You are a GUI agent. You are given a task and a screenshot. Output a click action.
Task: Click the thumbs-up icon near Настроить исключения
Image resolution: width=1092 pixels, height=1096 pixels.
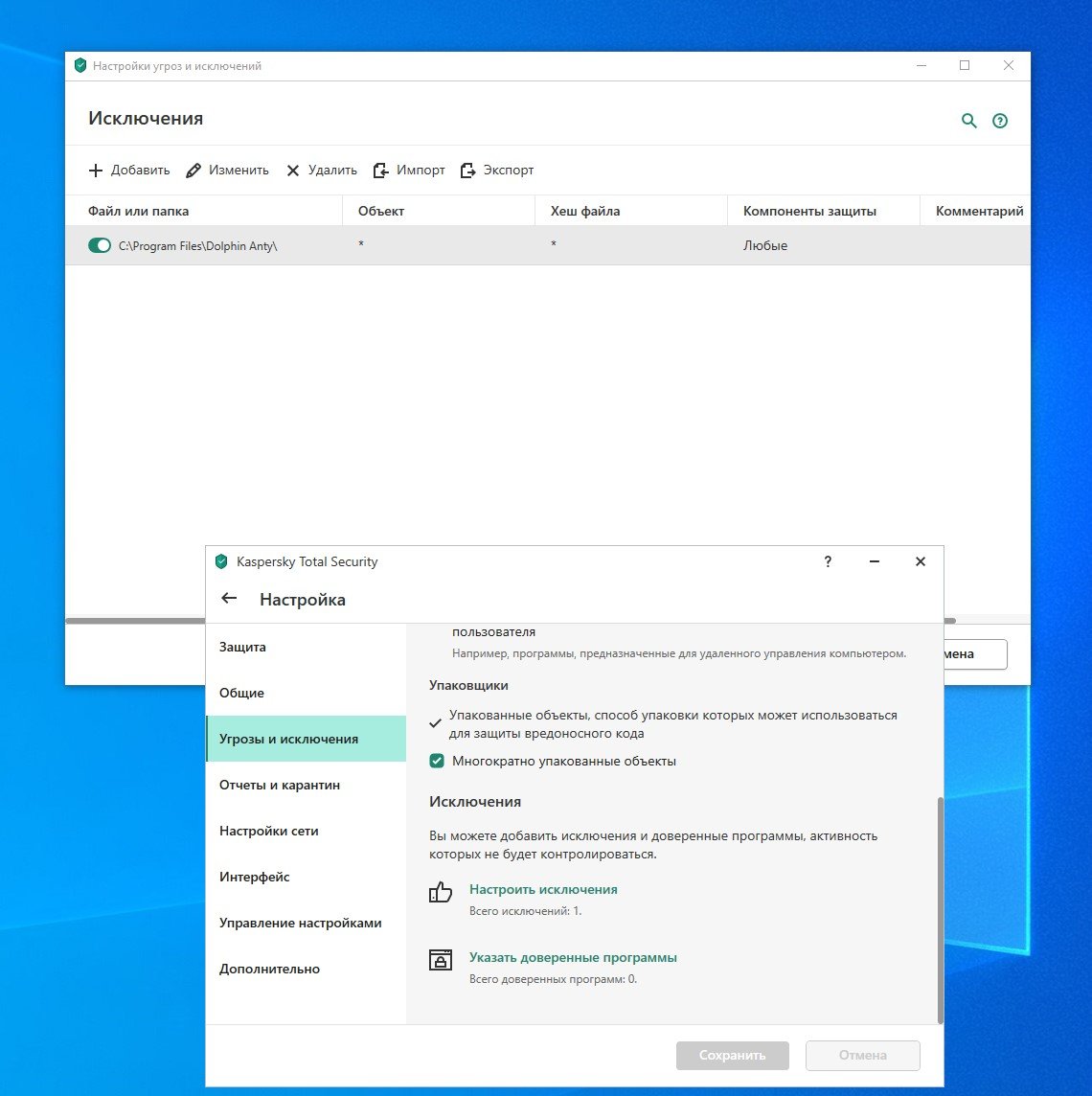441,892
